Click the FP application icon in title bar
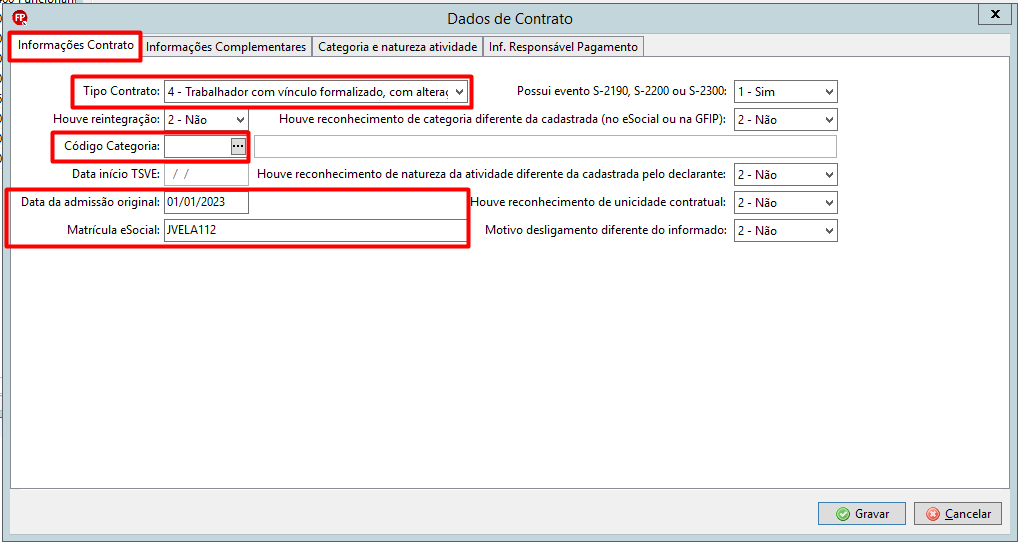The image size is (1018, 545). [20, 18]
